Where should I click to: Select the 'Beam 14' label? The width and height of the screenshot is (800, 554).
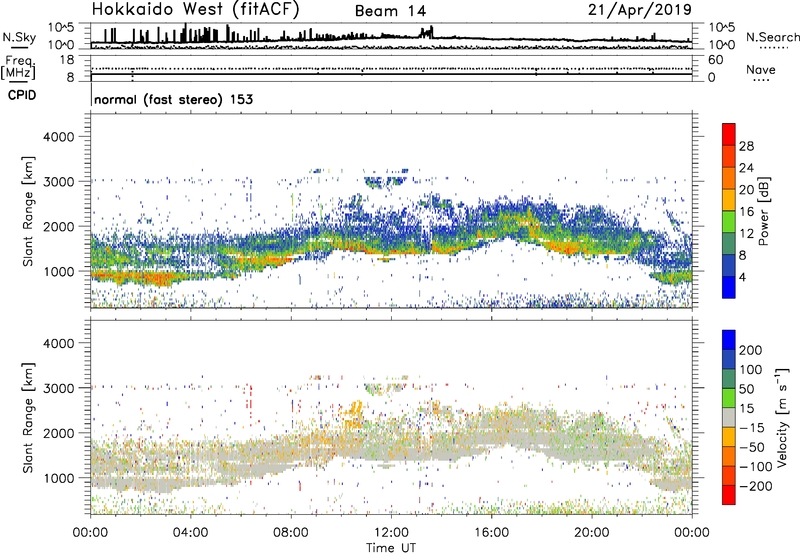(x=390, y=11)
